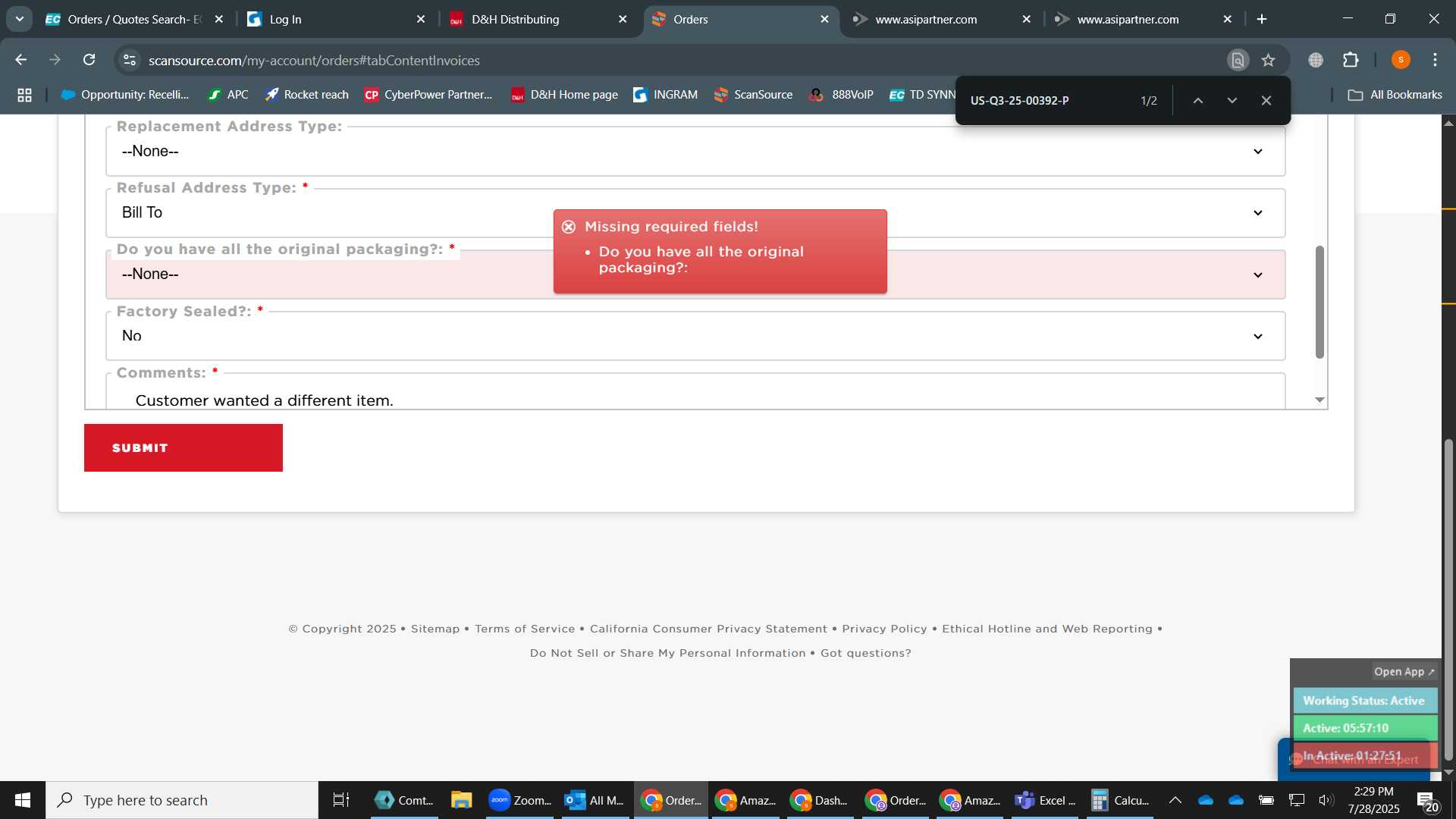Open the Google Lens search icon
Viewport: 1456px width, 819px height.
(x=1238, y=60)
